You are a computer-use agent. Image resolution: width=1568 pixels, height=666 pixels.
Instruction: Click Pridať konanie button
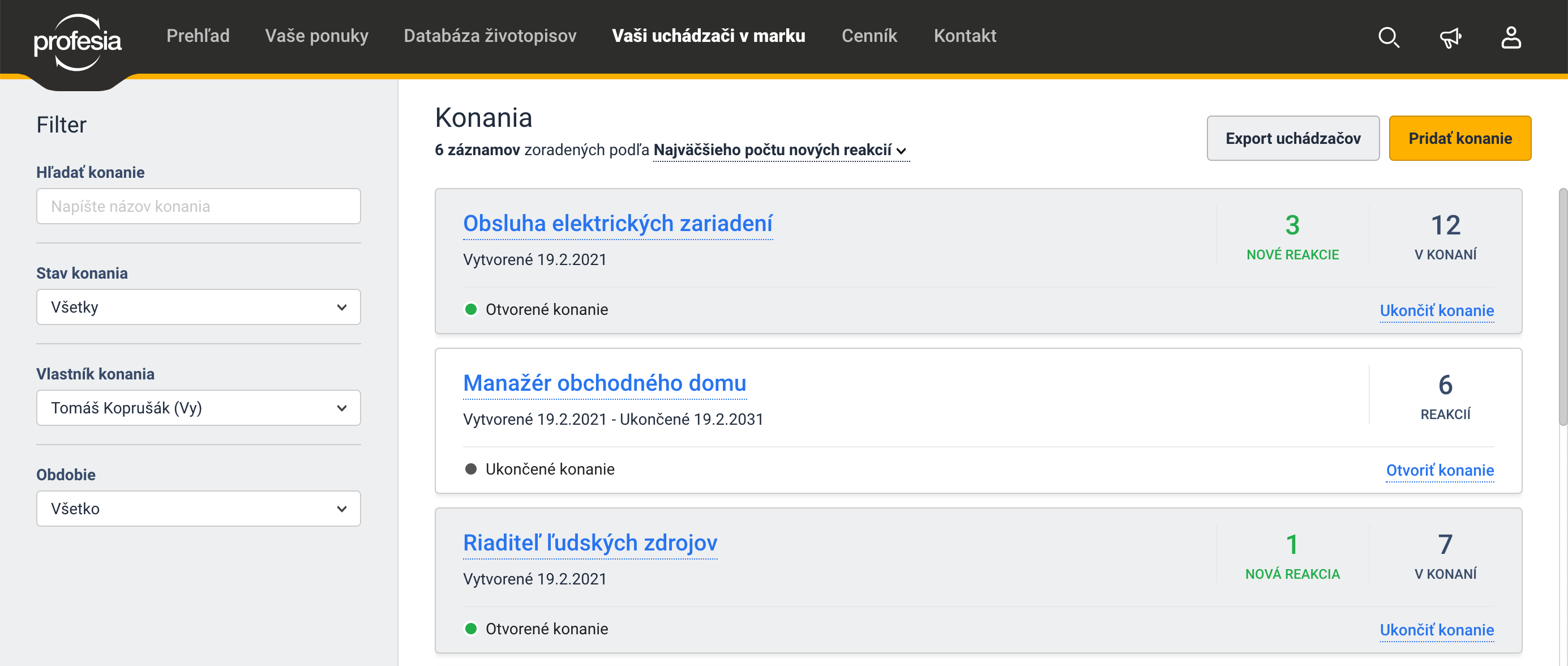[x=1460, y=138]
